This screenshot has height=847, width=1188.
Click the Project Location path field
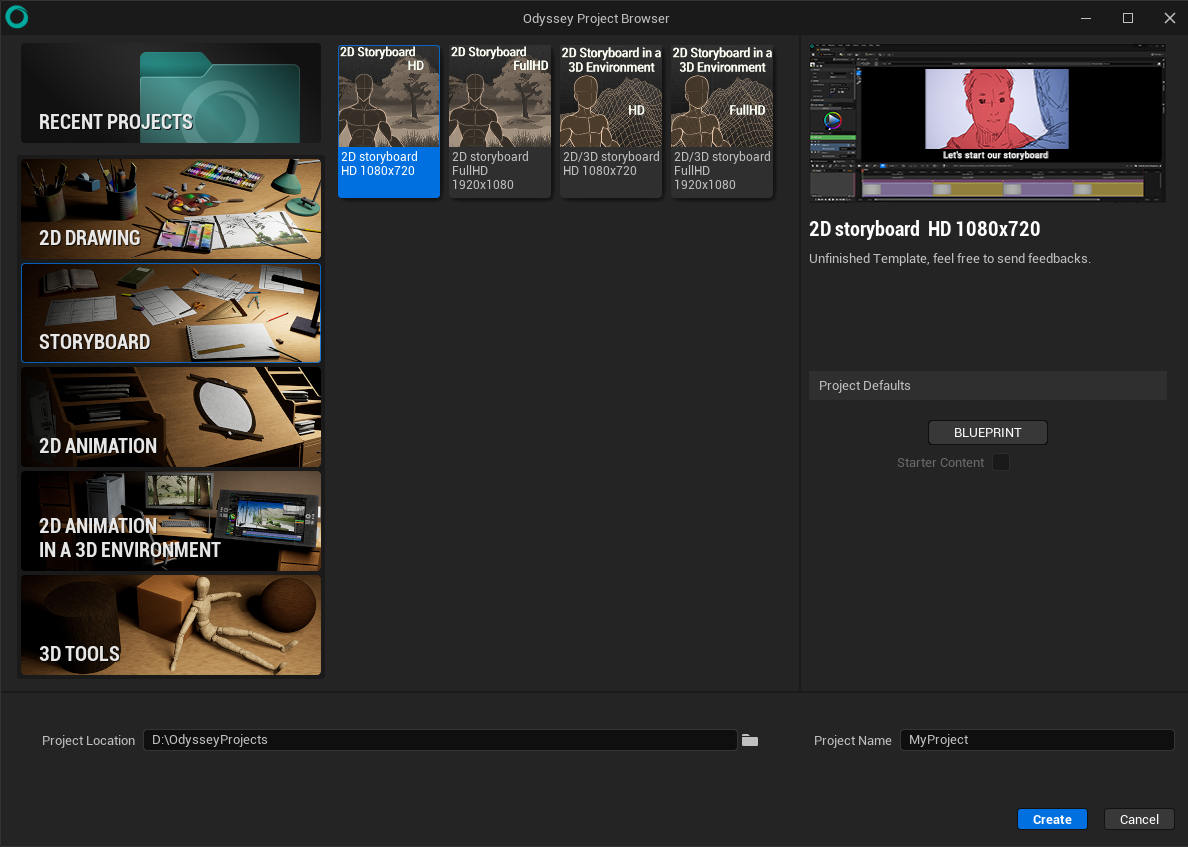440,739
